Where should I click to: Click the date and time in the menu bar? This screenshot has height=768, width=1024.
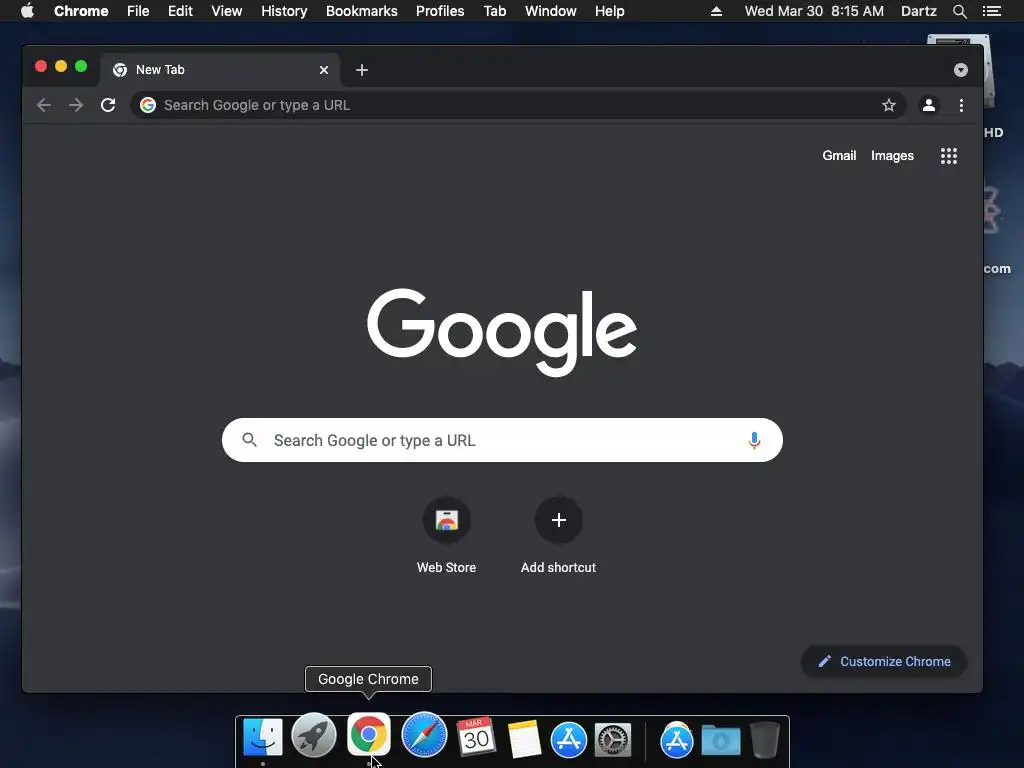814,11
